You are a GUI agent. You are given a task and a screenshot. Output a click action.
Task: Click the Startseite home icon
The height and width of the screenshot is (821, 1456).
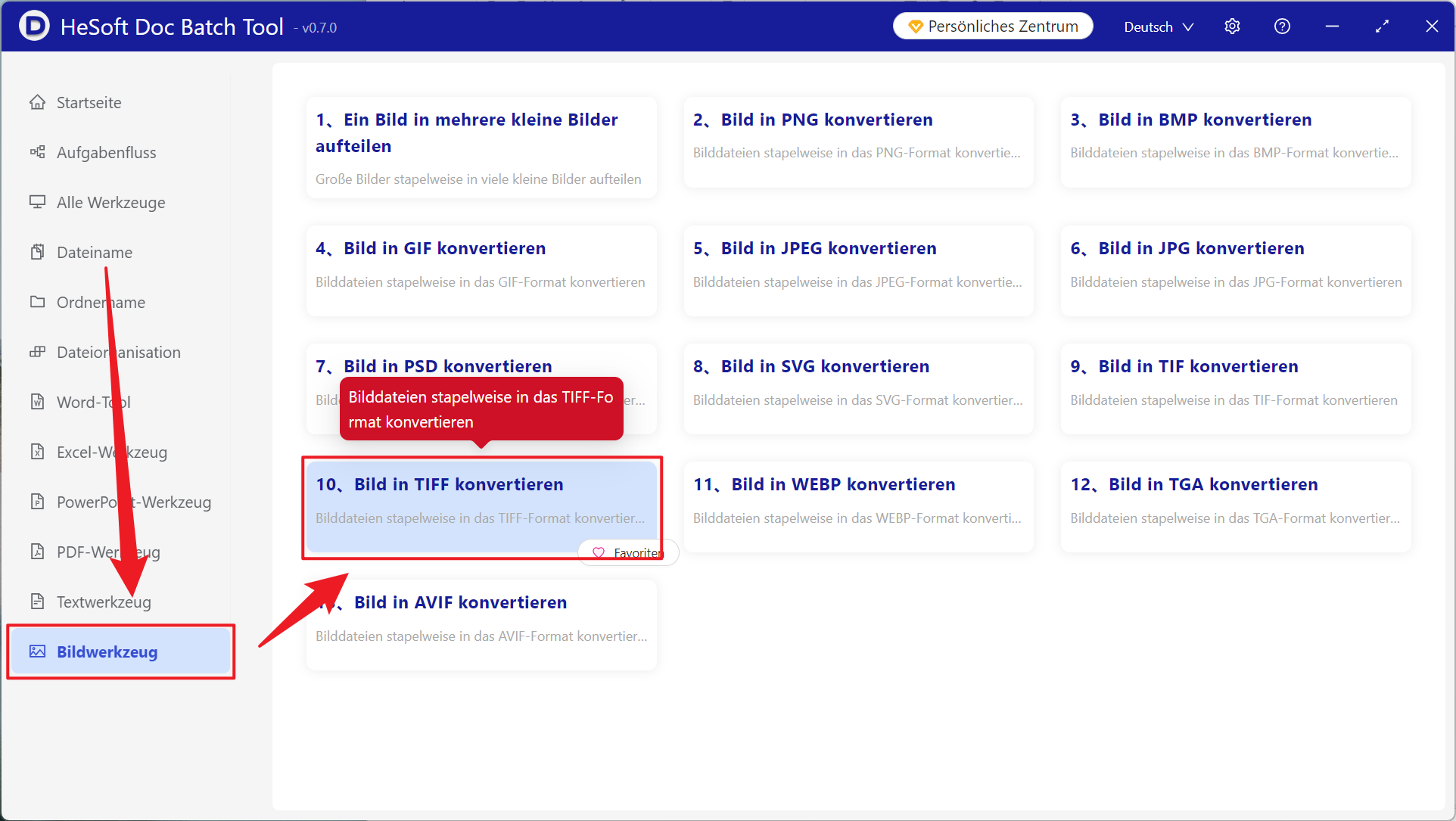(x=37, y=102)
